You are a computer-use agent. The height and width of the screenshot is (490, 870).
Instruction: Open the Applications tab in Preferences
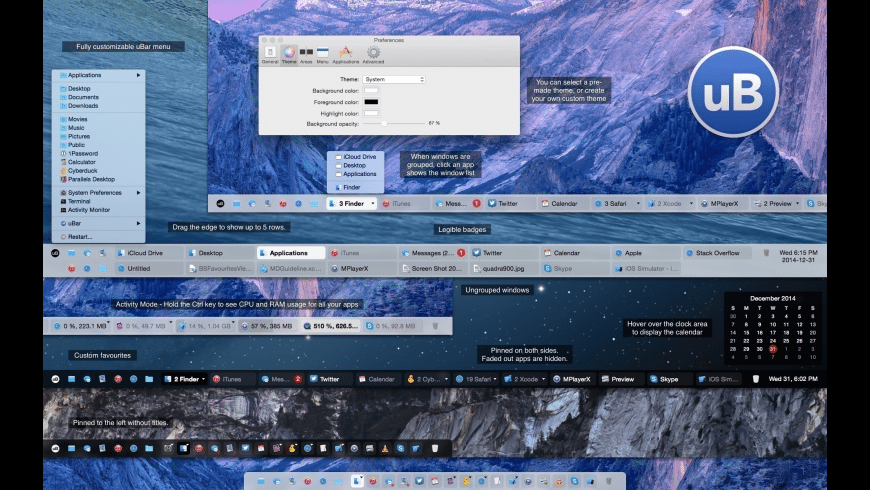click(x=346, y=55)
